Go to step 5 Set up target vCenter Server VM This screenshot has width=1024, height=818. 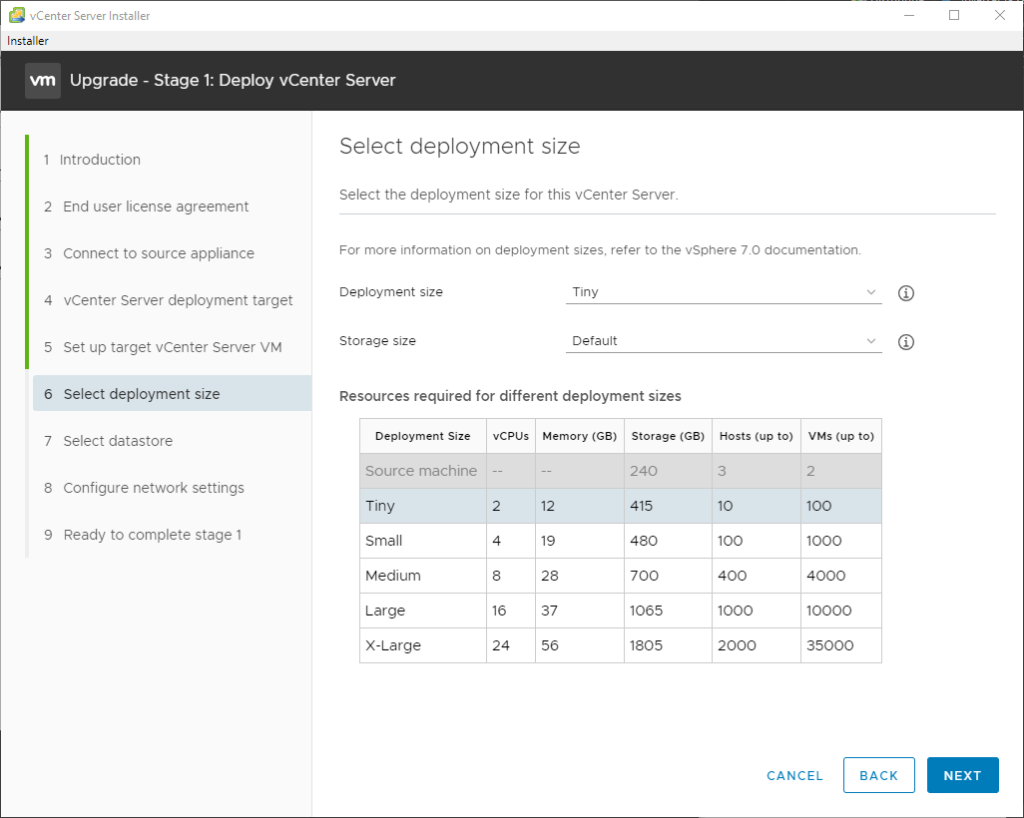(x=172, y=347)
